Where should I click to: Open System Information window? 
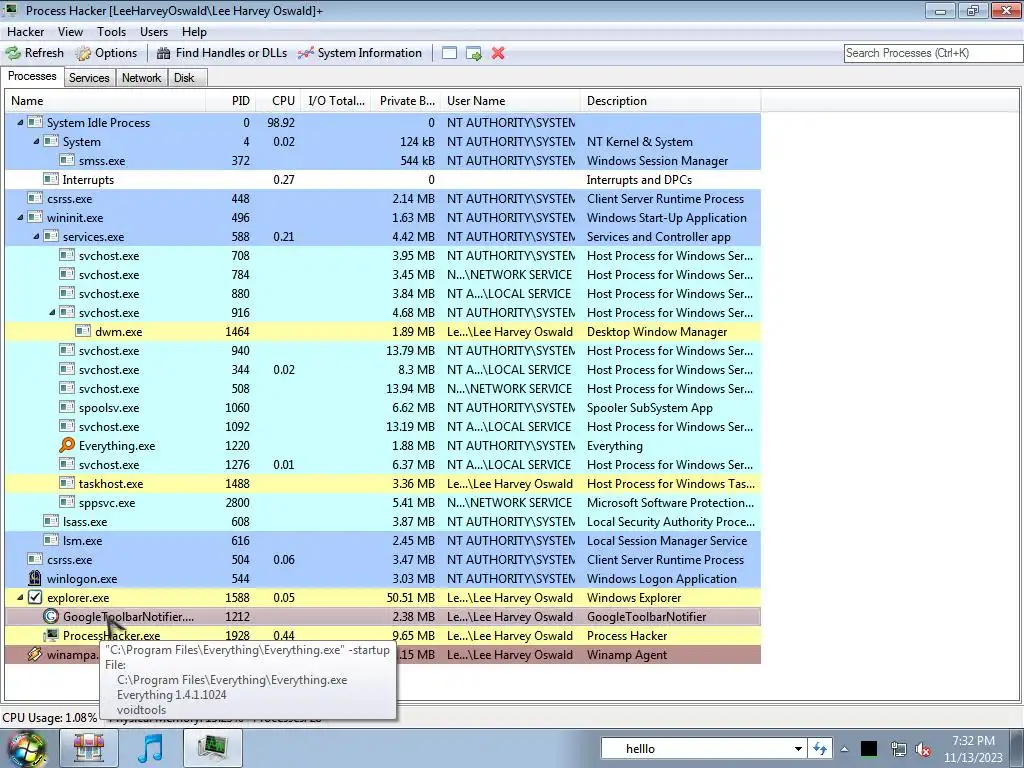click(360, 53)
